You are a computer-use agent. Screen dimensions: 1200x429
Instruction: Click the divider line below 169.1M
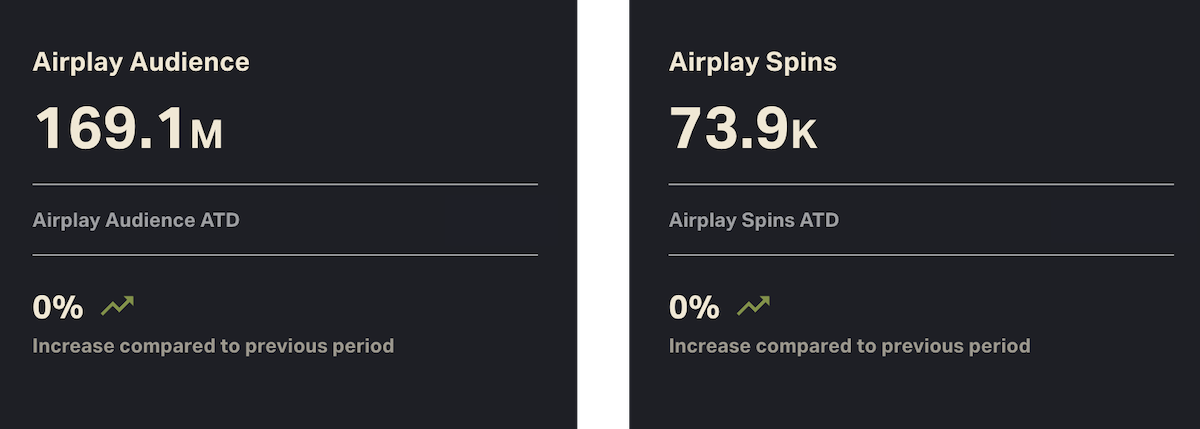(x=285, y=185)
